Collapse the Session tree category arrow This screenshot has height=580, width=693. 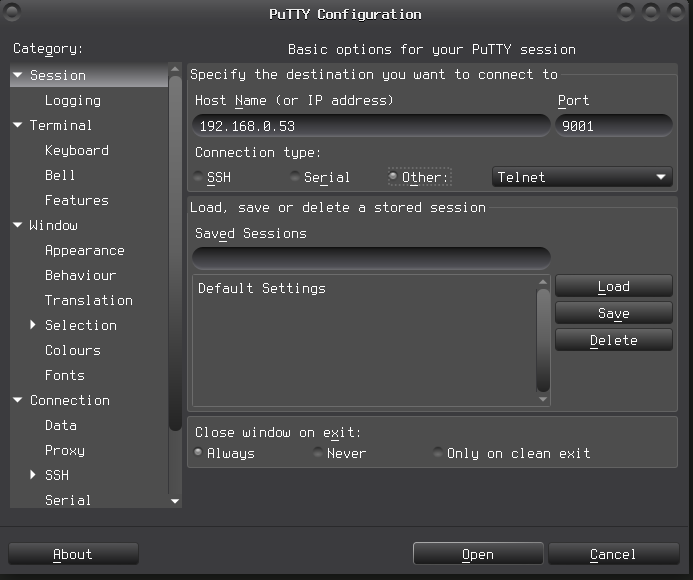[18, 76]
